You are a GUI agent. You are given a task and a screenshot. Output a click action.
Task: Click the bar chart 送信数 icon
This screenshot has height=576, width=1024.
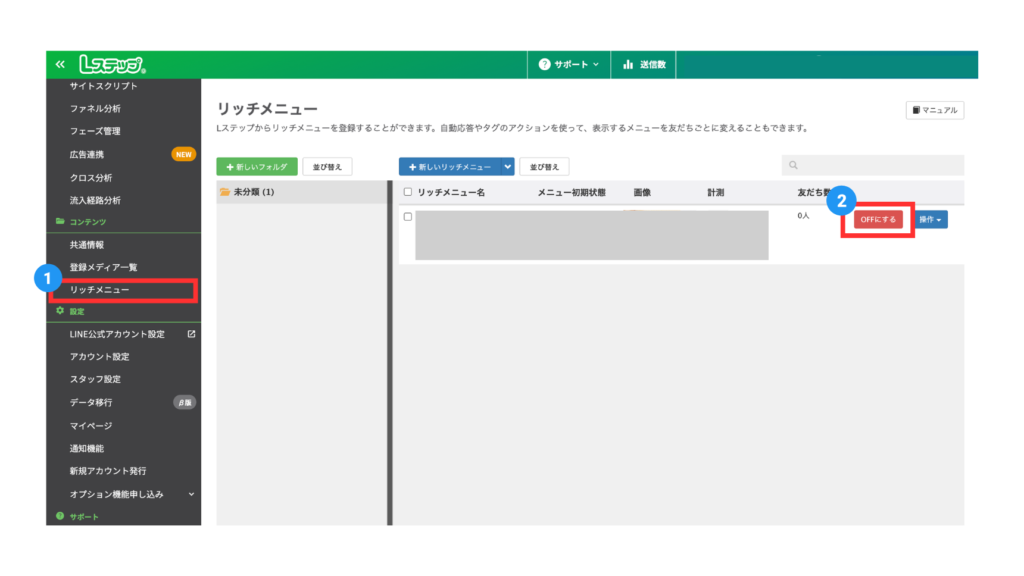point(628,65)
